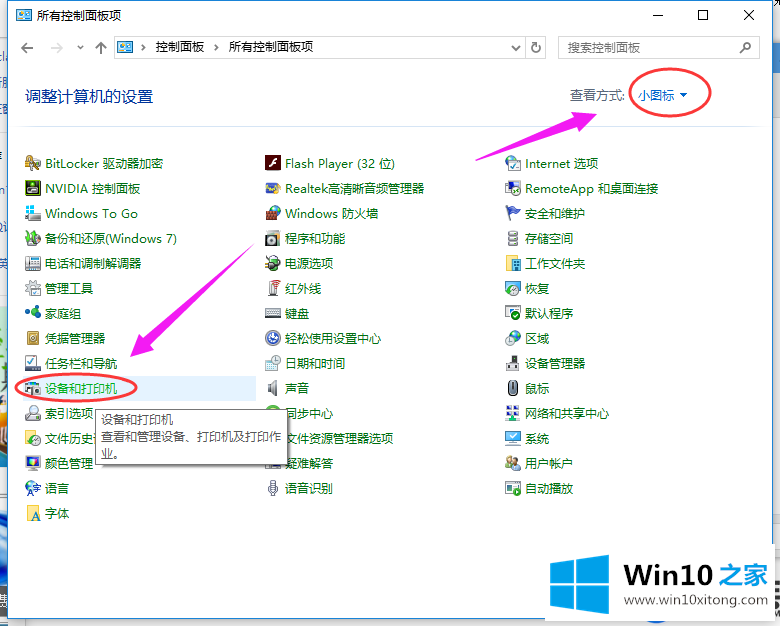Click the search magnifier button
Viewport: 780px width, 626px height.
pos(745,48)
